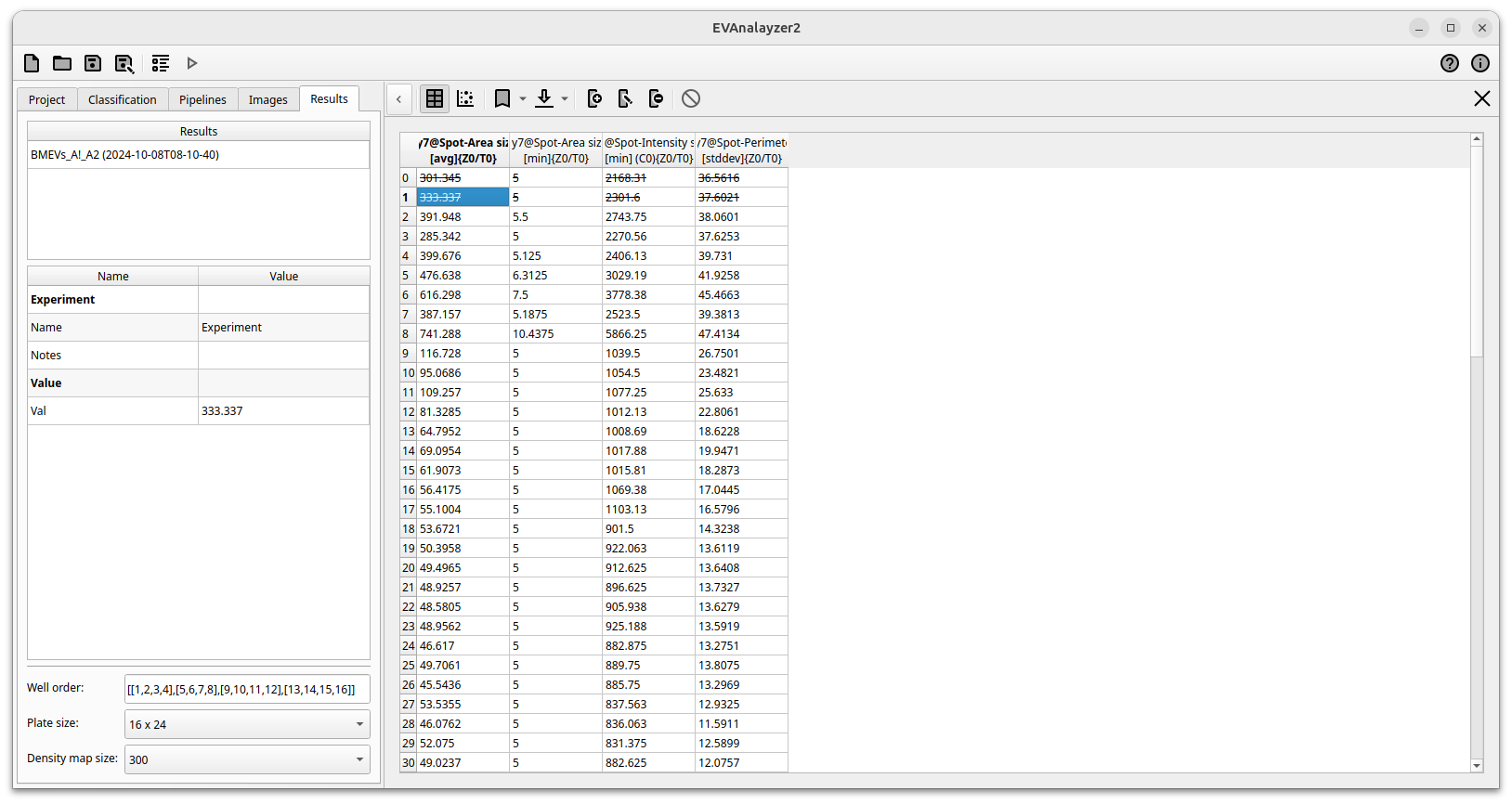This screenshot has width=1512, height=804.
Task: Select cell 5866.25
Action: pos(649,334)
